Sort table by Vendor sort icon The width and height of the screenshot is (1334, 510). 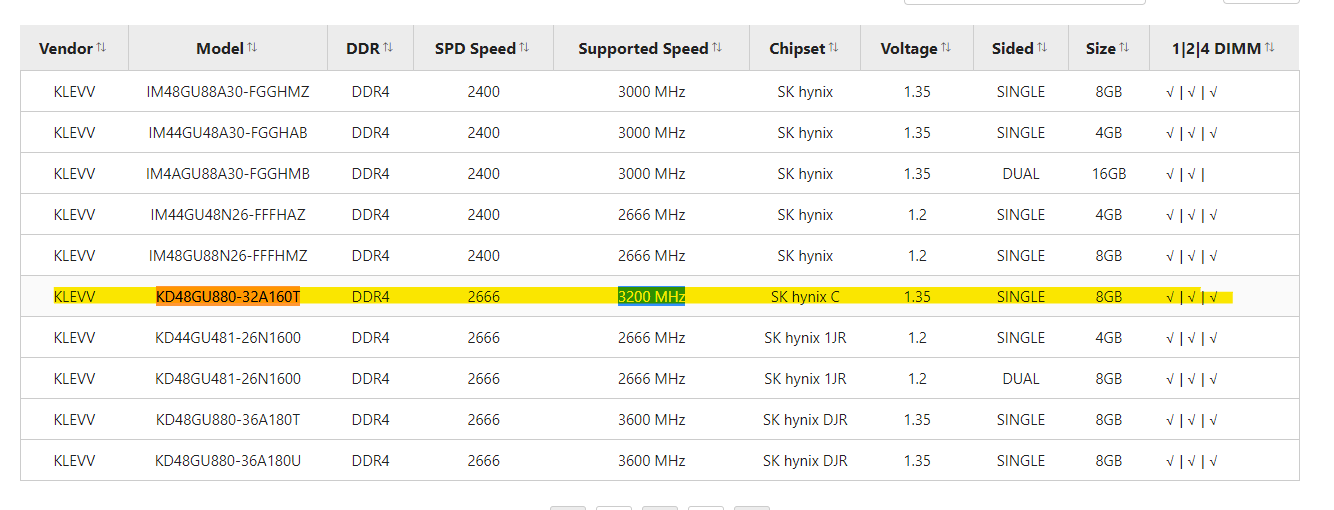pyautogui.click(x=102, y=48)
